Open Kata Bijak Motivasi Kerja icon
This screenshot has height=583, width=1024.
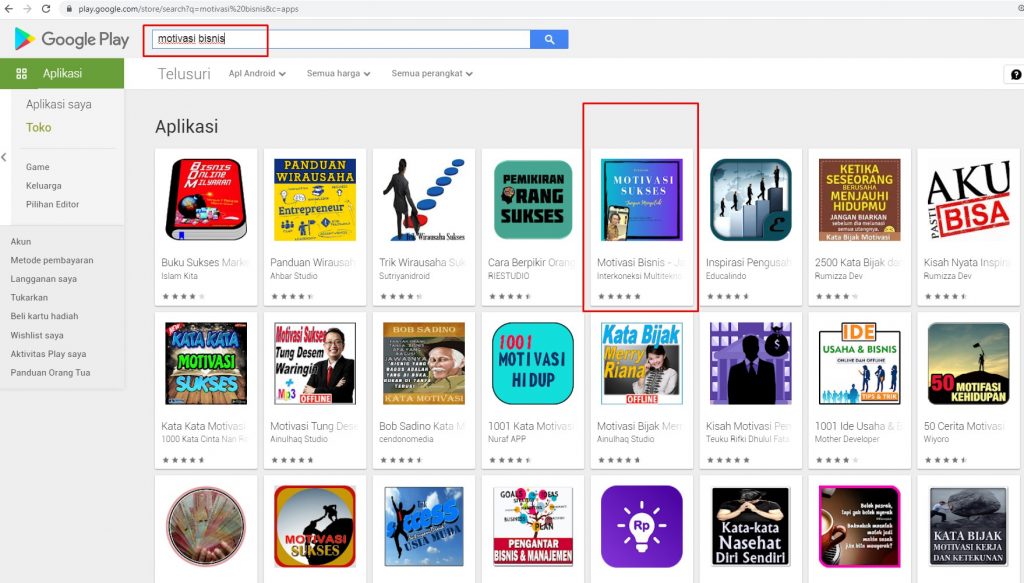pos(968,526)
